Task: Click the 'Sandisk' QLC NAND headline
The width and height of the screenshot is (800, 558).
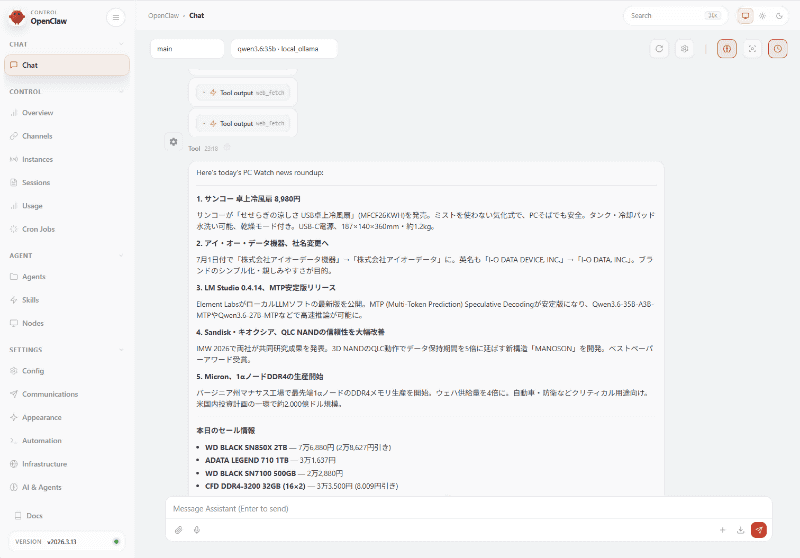Action: (x=290, y=332)
